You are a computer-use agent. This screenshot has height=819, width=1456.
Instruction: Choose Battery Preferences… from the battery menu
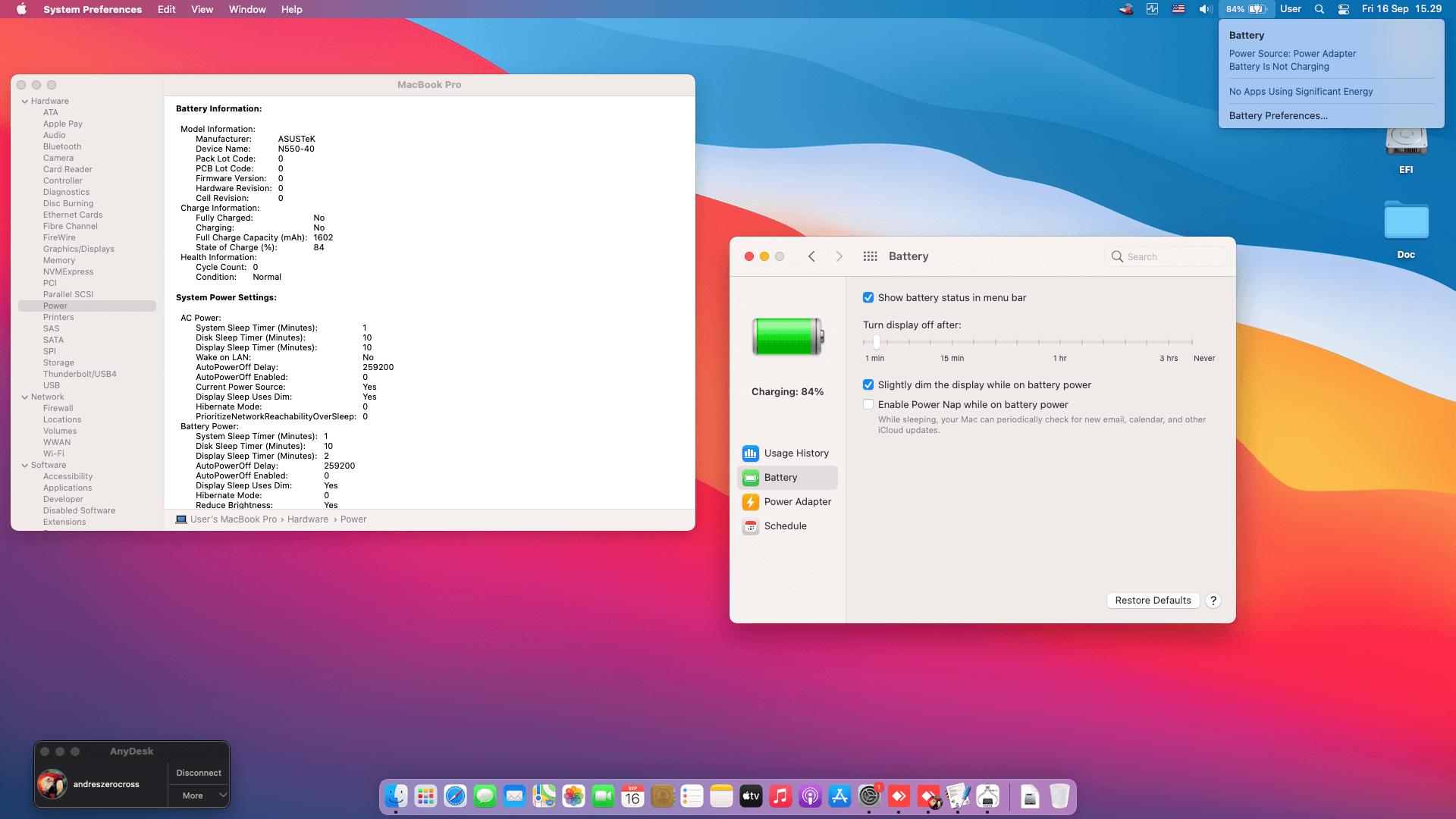coord(1278,116)
